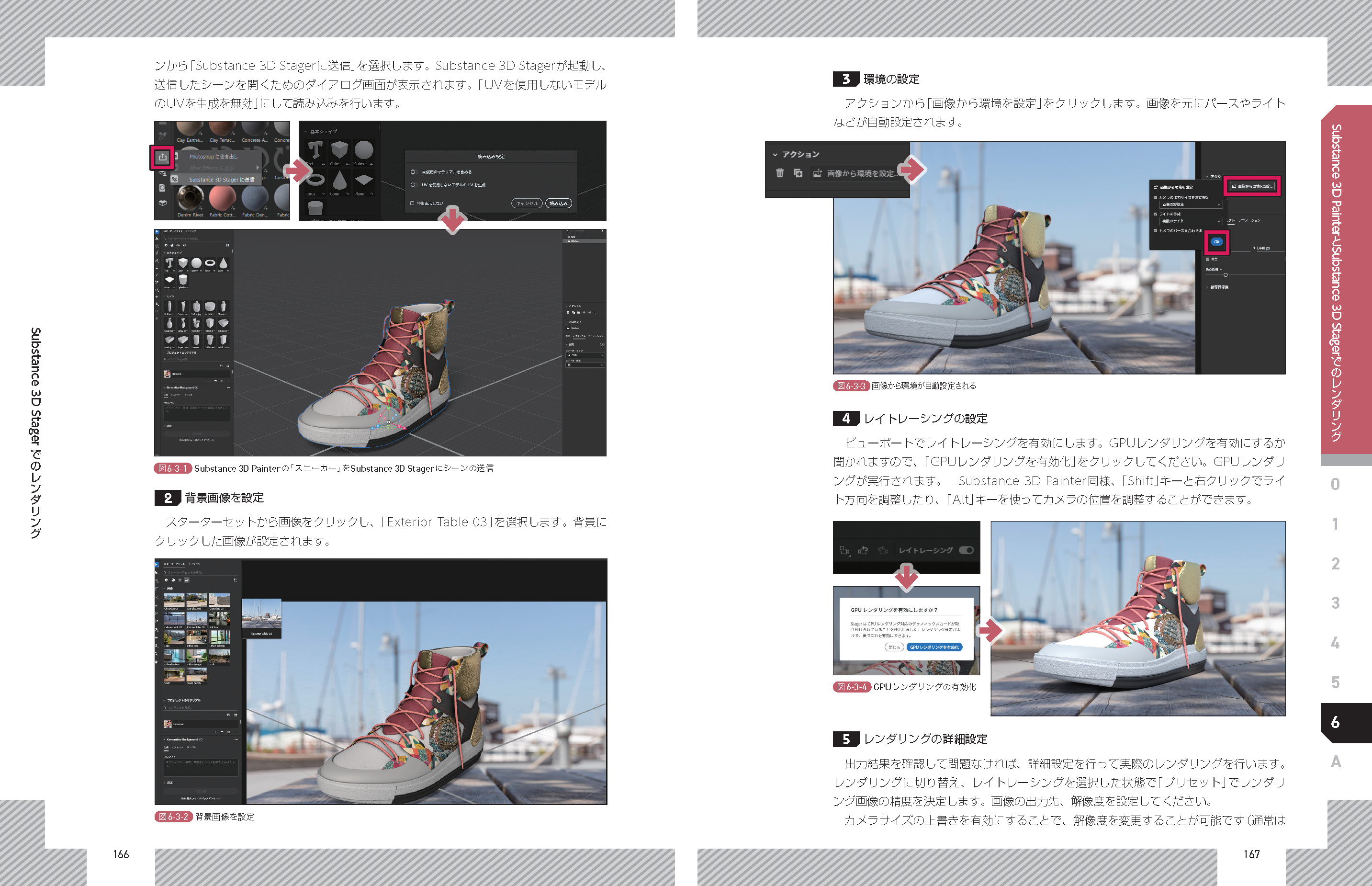Select appendix A tab in right margin

(1335, 762)
